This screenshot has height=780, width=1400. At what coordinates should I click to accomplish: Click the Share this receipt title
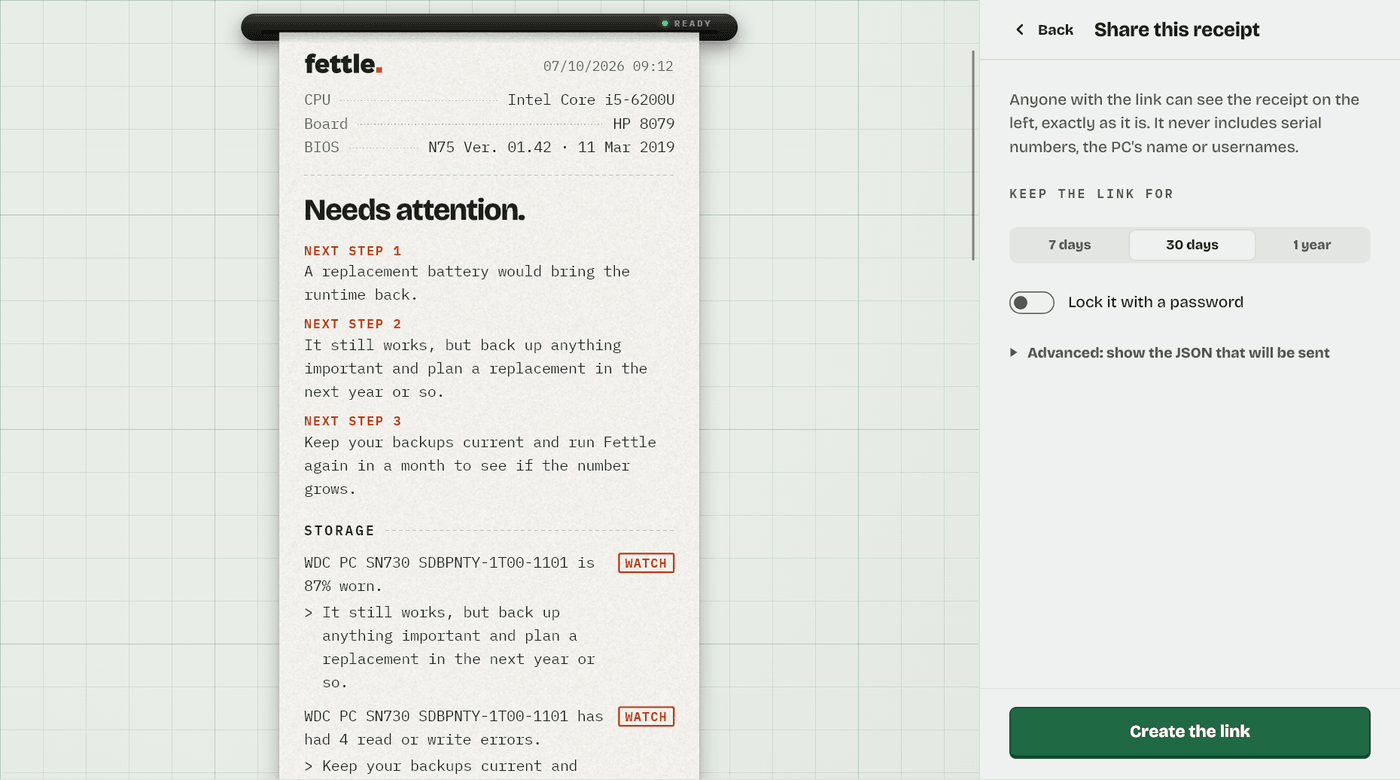click(1177, 30)
